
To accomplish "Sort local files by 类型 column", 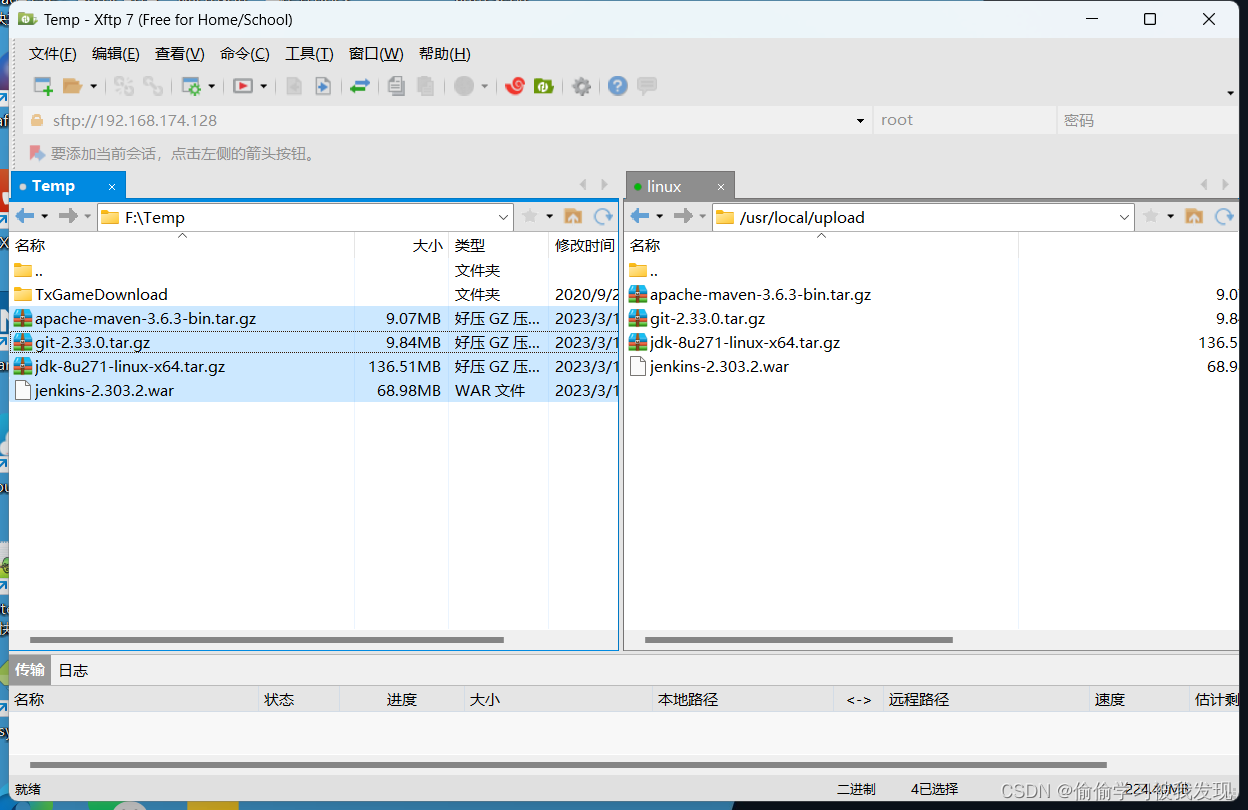I will (x=498, y=245).
